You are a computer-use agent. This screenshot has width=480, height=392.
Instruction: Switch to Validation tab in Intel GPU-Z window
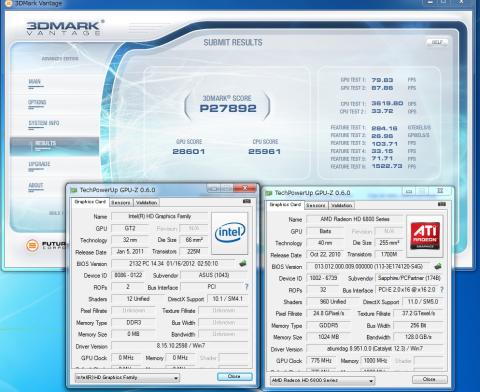(x=146, y=203)
